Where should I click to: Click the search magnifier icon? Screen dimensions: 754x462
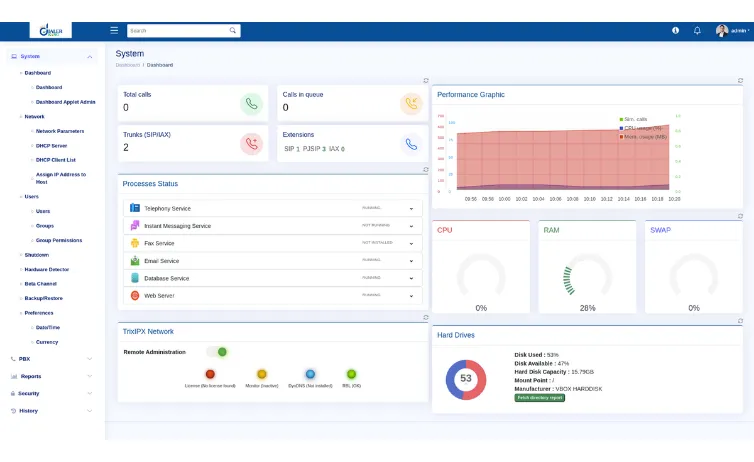point(233,30)
